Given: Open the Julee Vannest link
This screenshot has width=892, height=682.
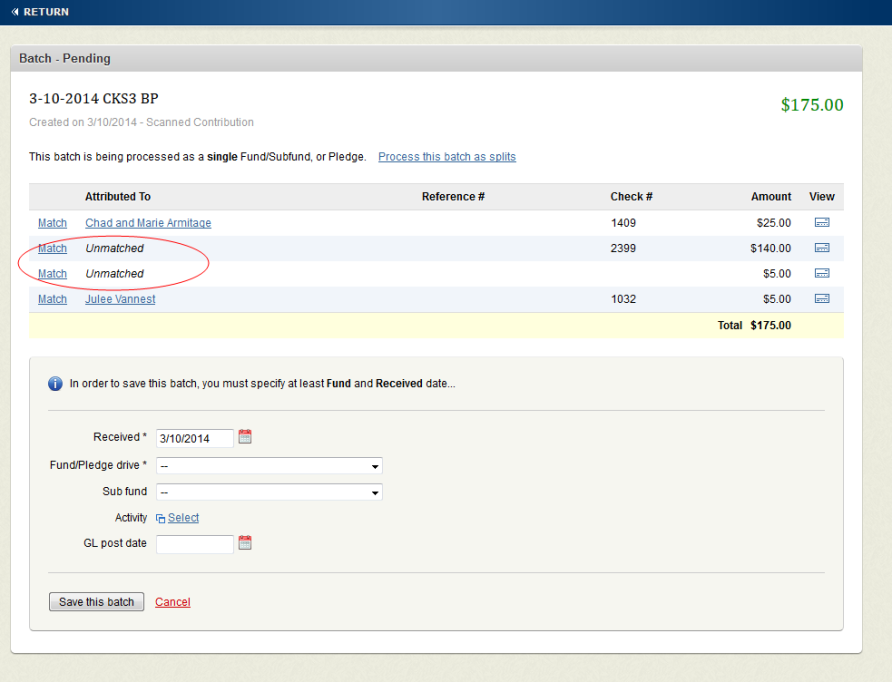Looking at the screenshot, I should [x=120, y=299].
